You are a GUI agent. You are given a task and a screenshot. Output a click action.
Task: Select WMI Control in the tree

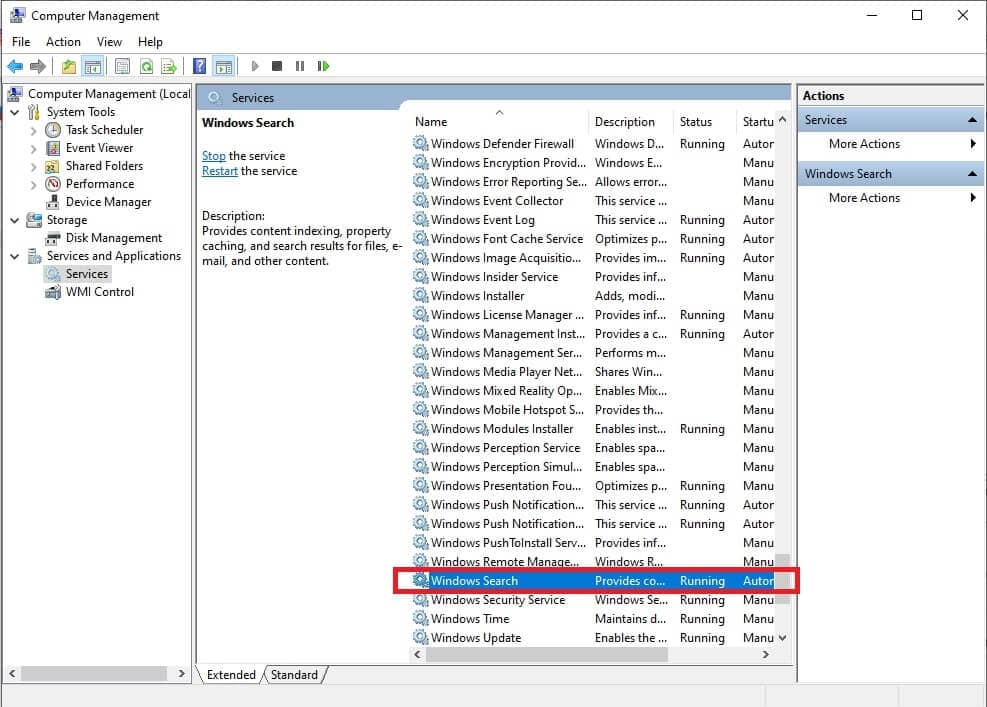[x=100, y=292]
